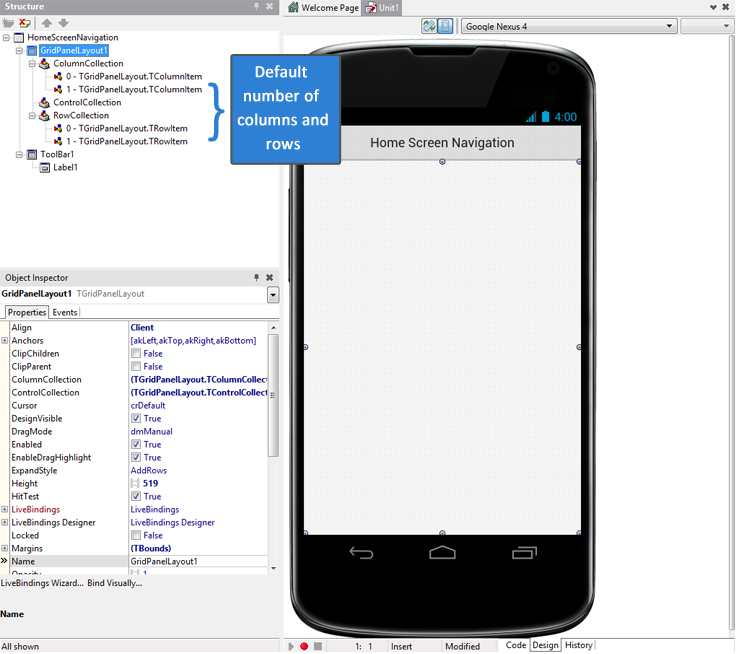Toggle the DesignVisible checkbox

tap(136, 418)
